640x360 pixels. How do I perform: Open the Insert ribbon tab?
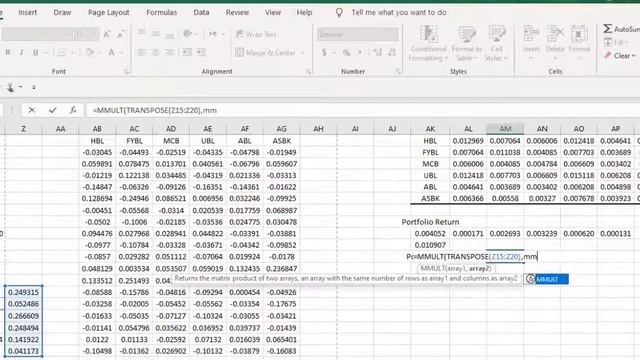[x=27, y=12]
